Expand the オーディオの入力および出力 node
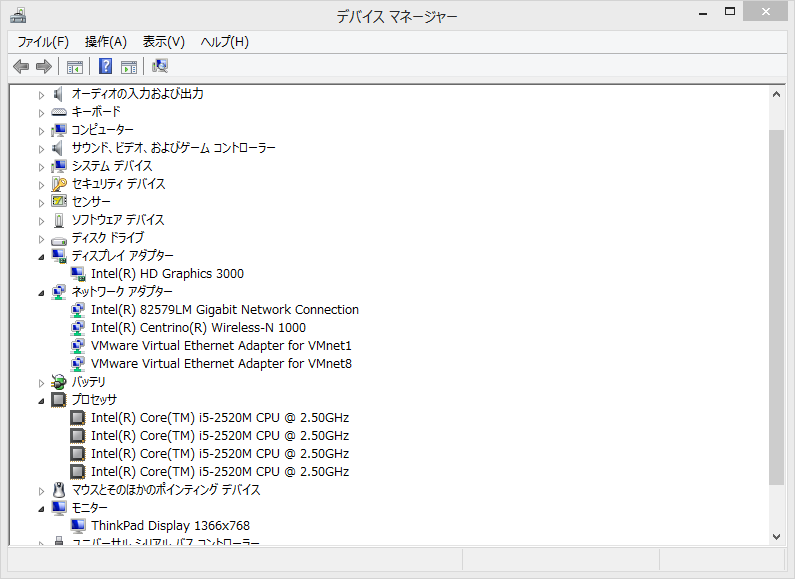 (42, 95)
